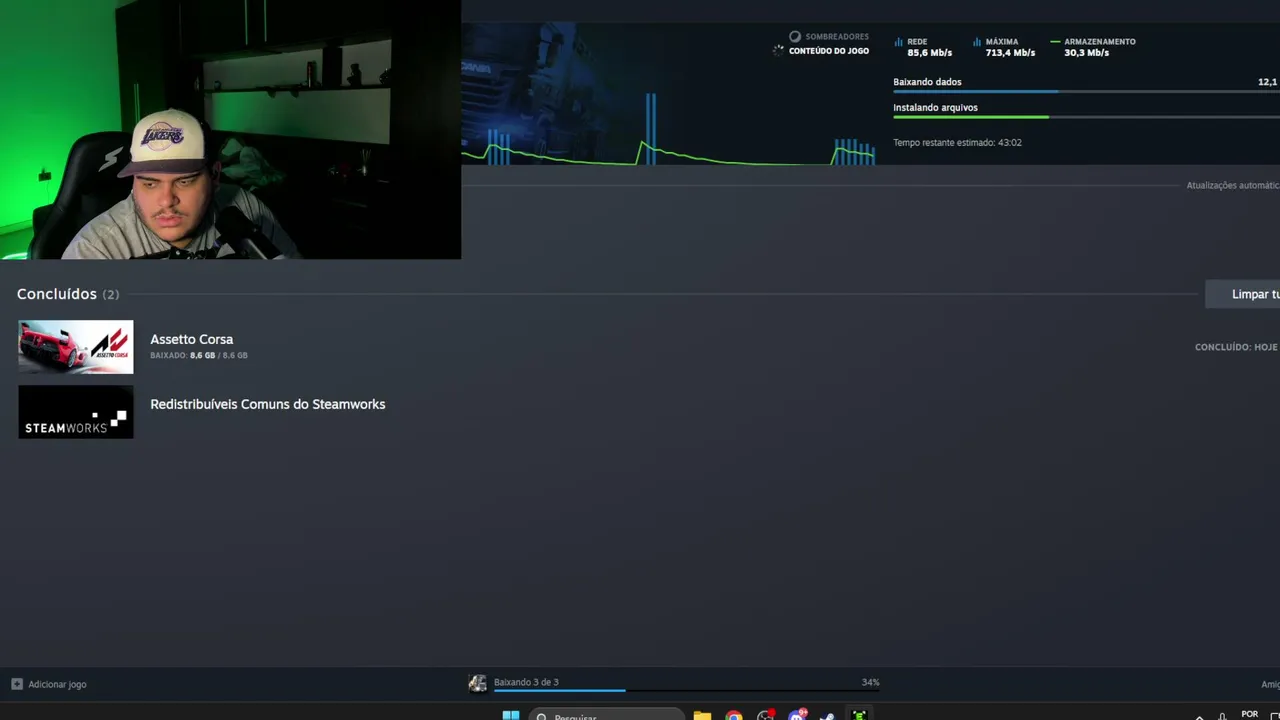
Task: Open Discord from the taskbar
Action: click(797, 714)
